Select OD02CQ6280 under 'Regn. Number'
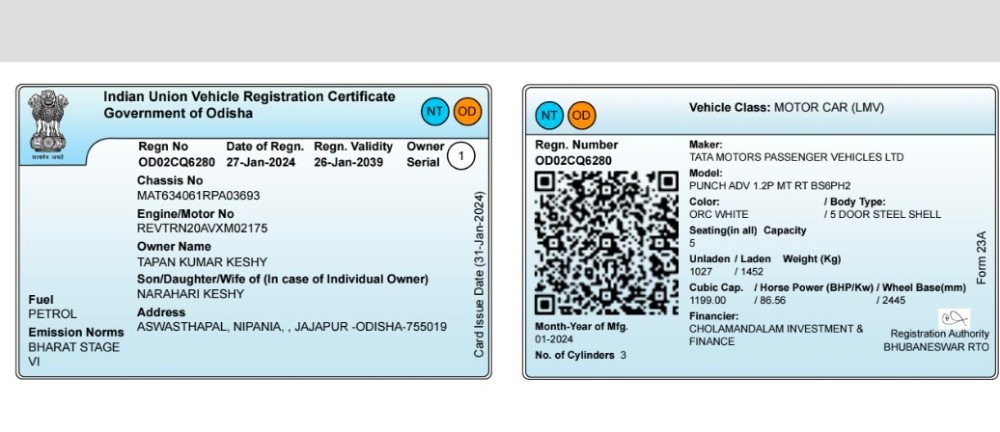The width and height of the screenshot is (1000, 432). point(573,161)
